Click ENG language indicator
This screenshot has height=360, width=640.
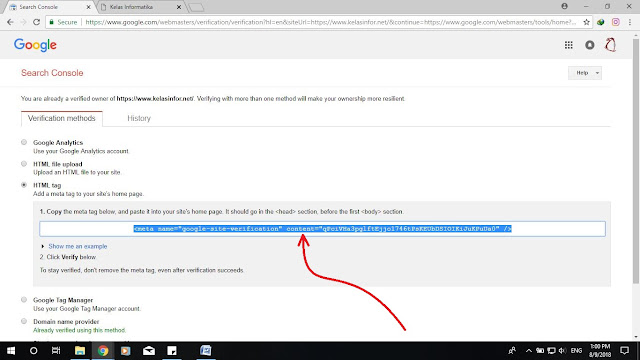tap(576, 351)
